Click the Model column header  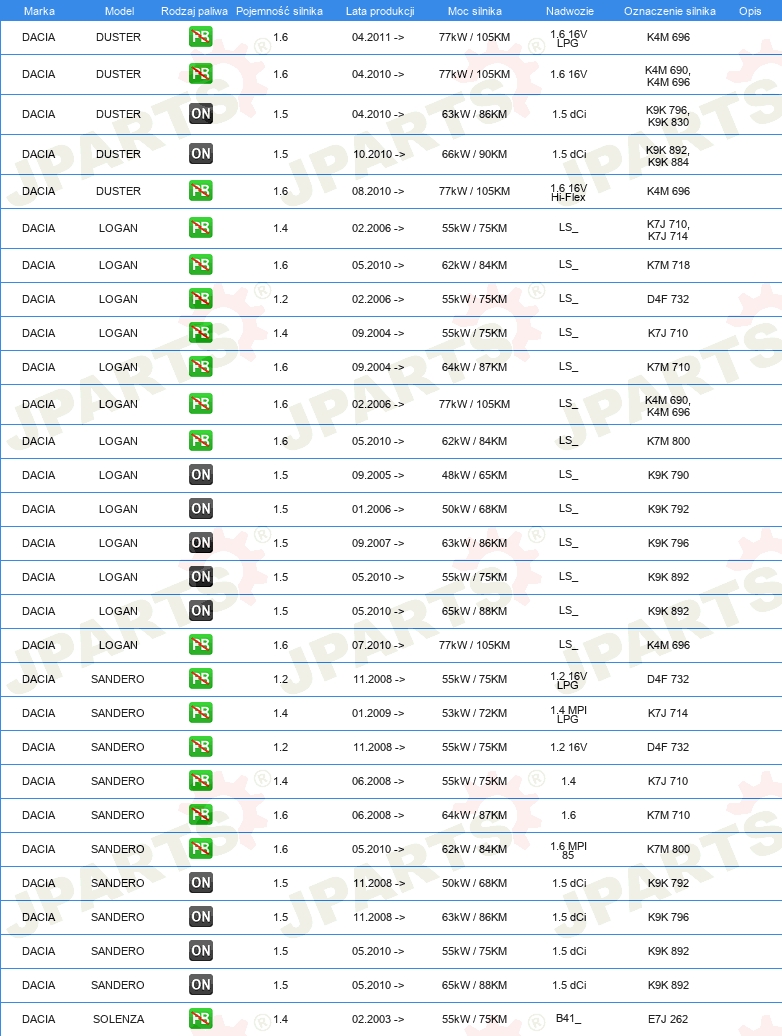pyautogui.click(x=120, y=11)
